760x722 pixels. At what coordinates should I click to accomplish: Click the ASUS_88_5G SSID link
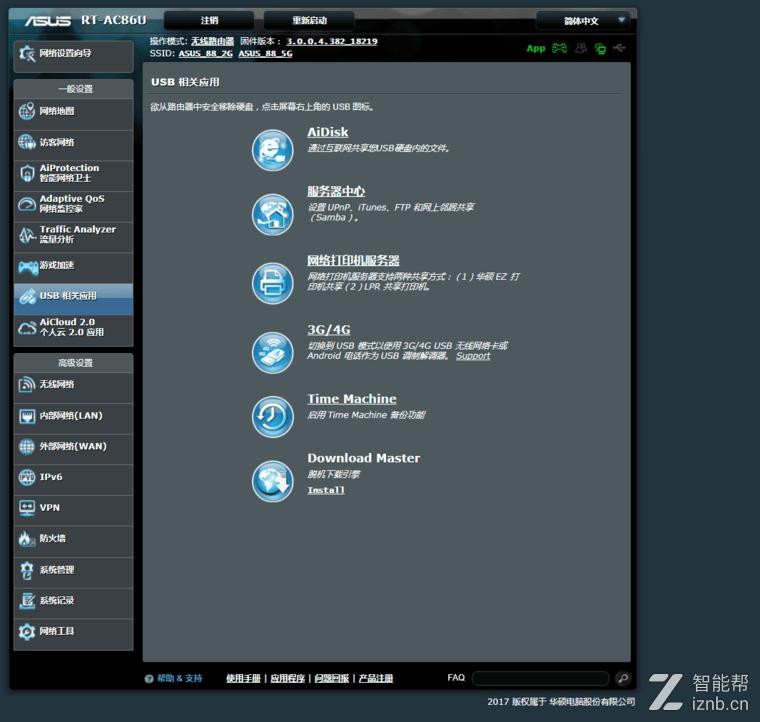[x=266, y=54]
